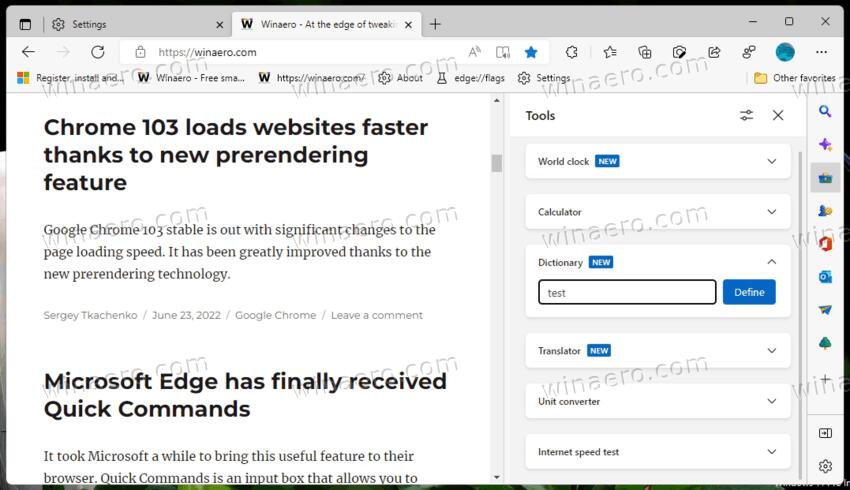This screenshot has height=490, width=850.
Task: Click the Read aloud icon in address bar
Action: click(474, 52)
